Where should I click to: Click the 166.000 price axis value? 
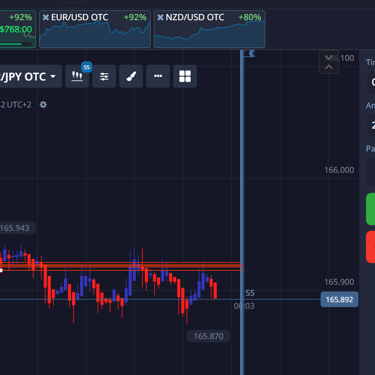[x=339, y=170]
